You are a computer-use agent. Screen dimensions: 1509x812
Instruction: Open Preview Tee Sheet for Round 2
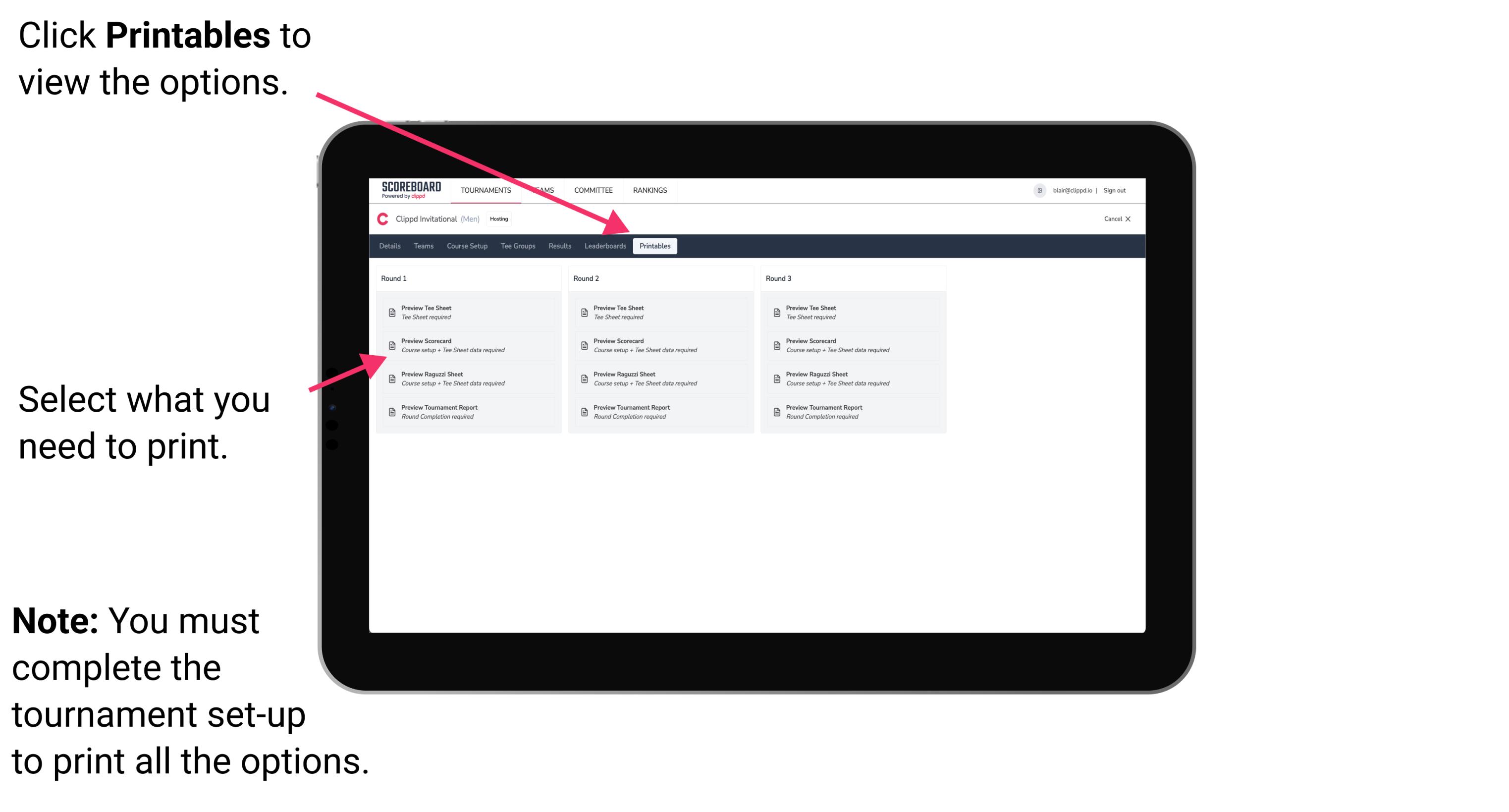point(657,312)
